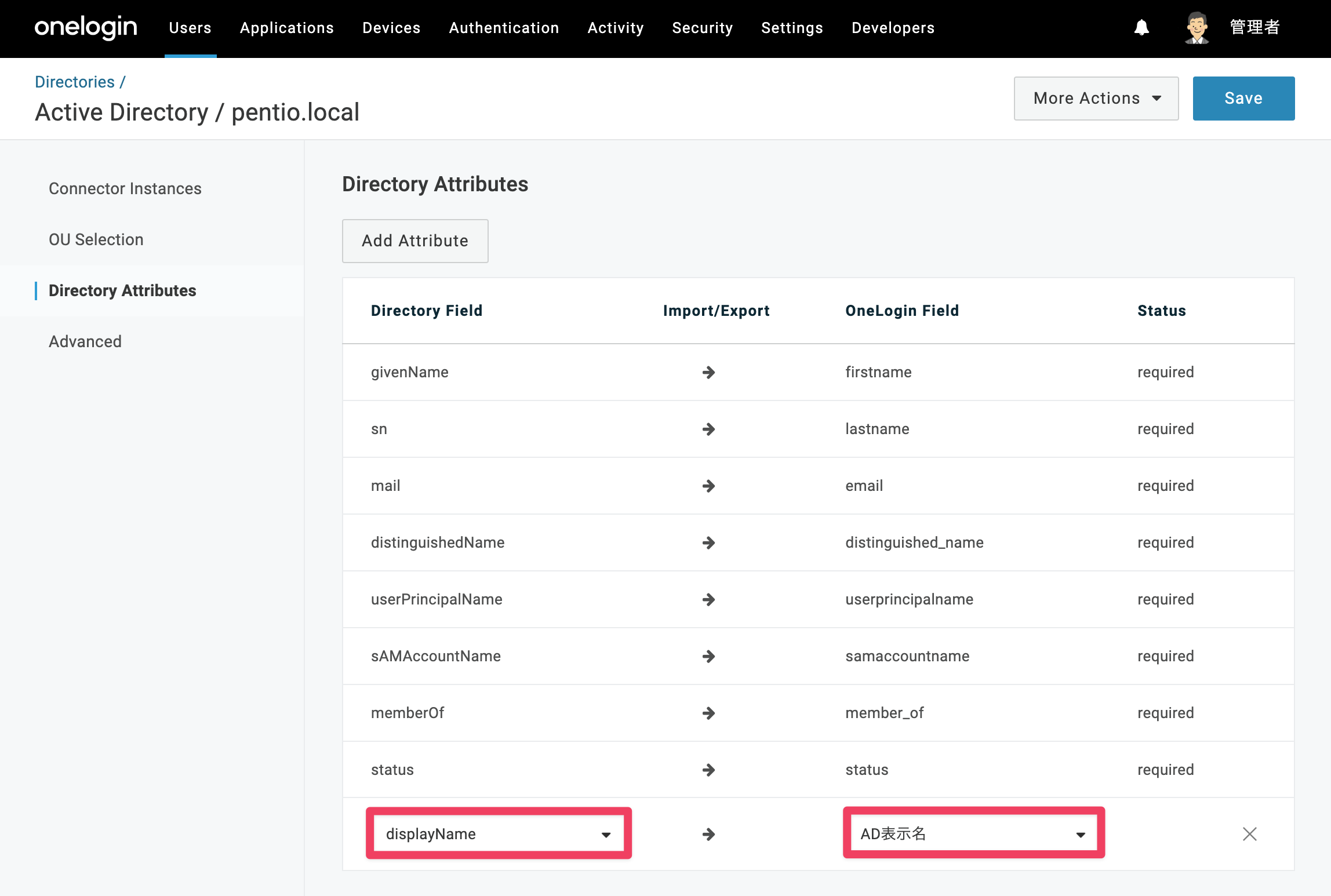Click the arrow in the sn row
This screenshot has height=896, width=1331.
pos(708,429)
